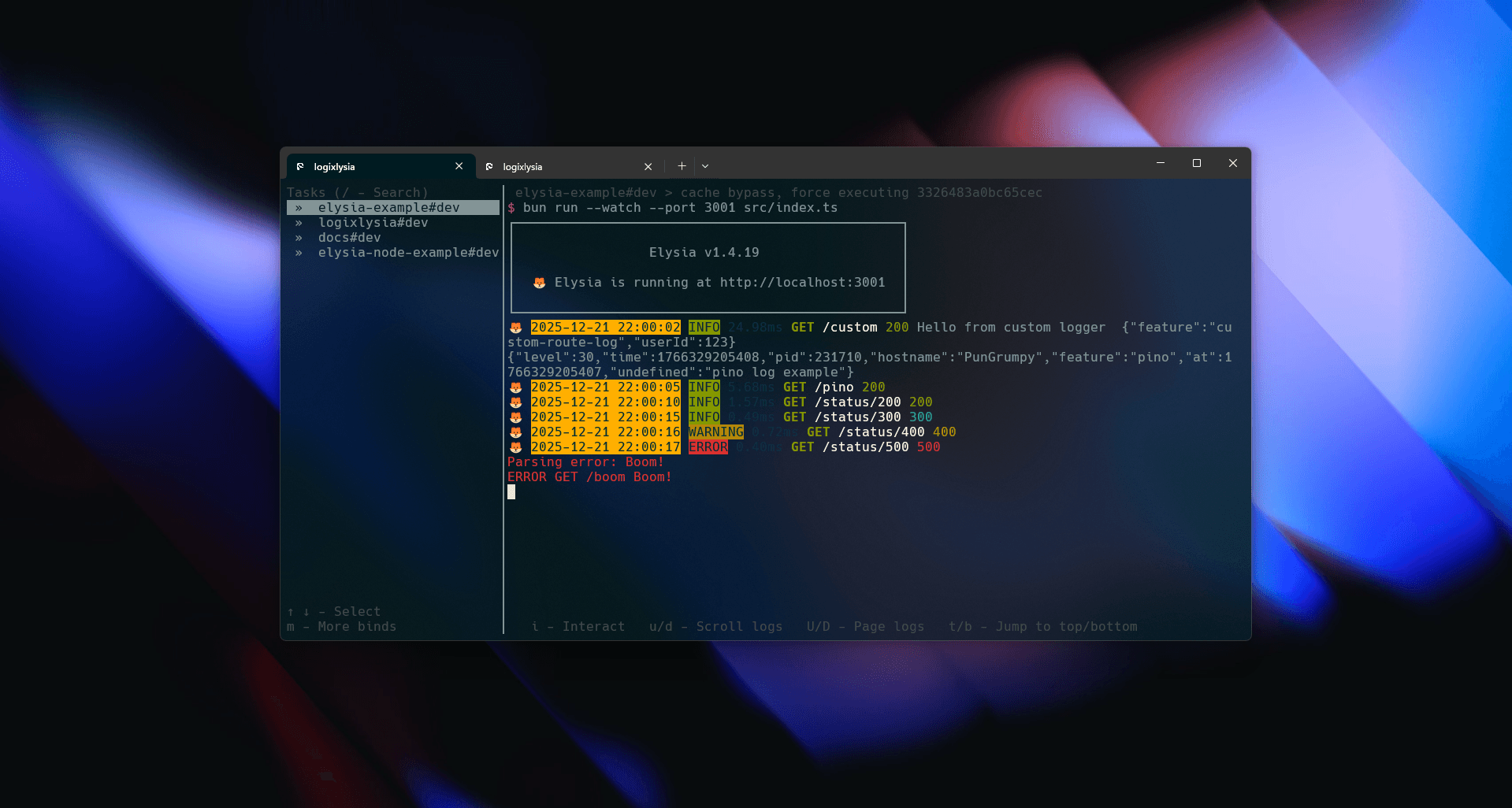
Task: Close the second logixlysia tab
Action: click(648, 167)
